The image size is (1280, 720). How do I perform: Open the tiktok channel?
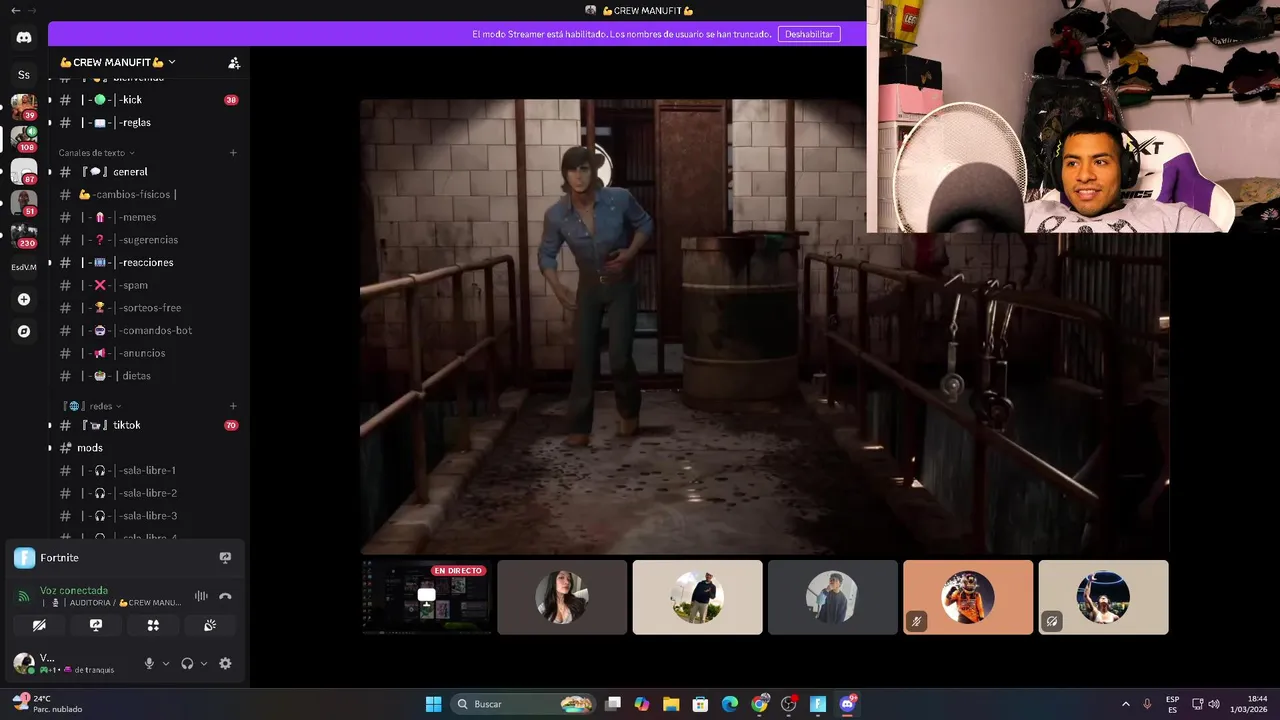148,425
